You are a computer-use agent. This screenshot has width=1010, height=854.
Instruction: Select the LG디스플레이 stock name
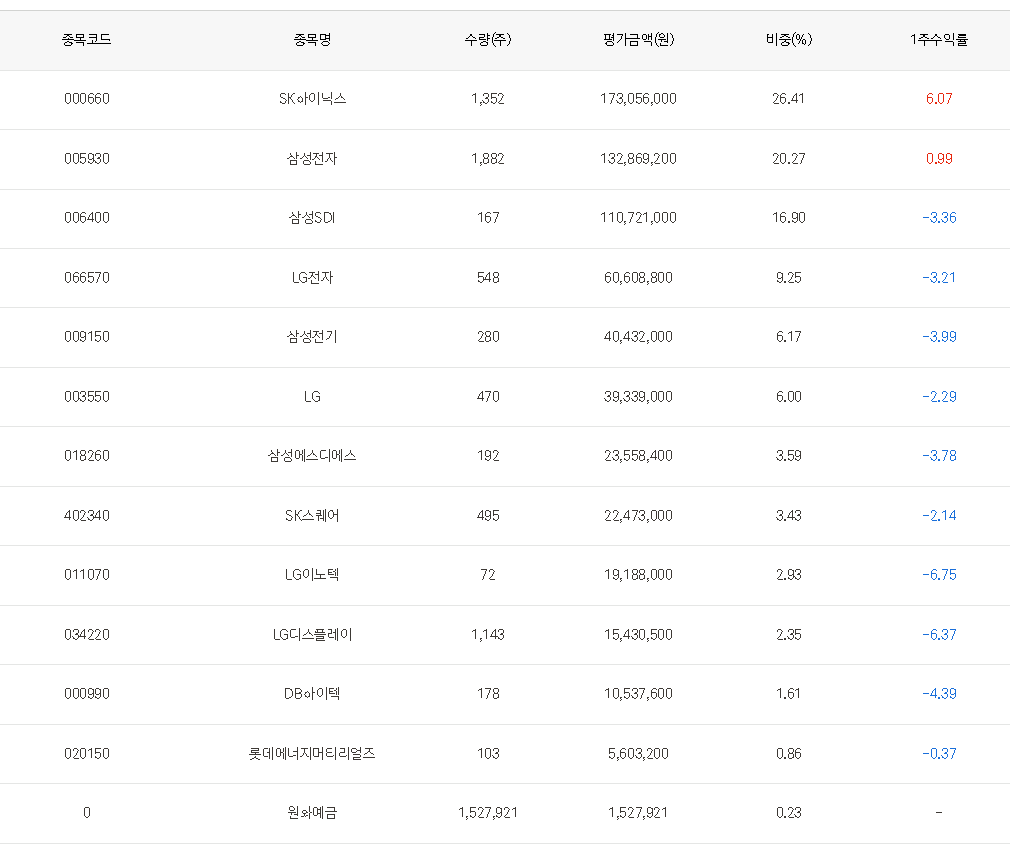pyautogui.click(x=312, y=635)
